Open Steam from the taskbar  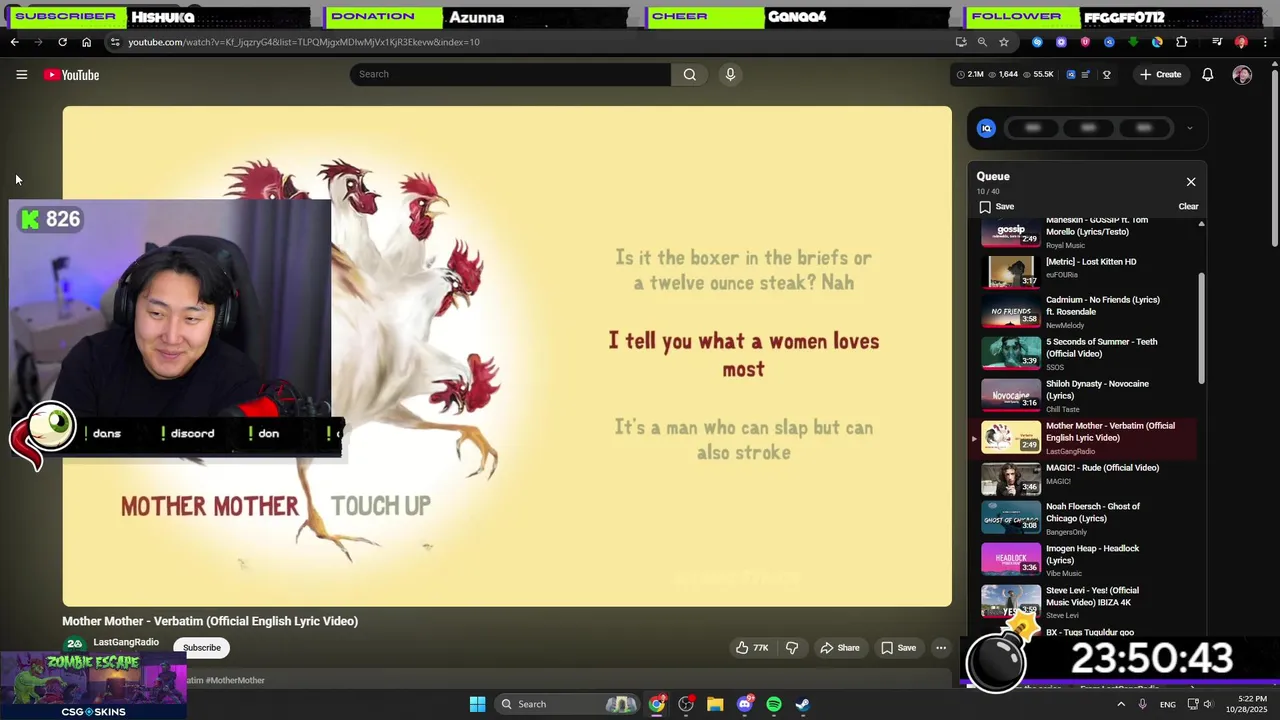(802, 704)
